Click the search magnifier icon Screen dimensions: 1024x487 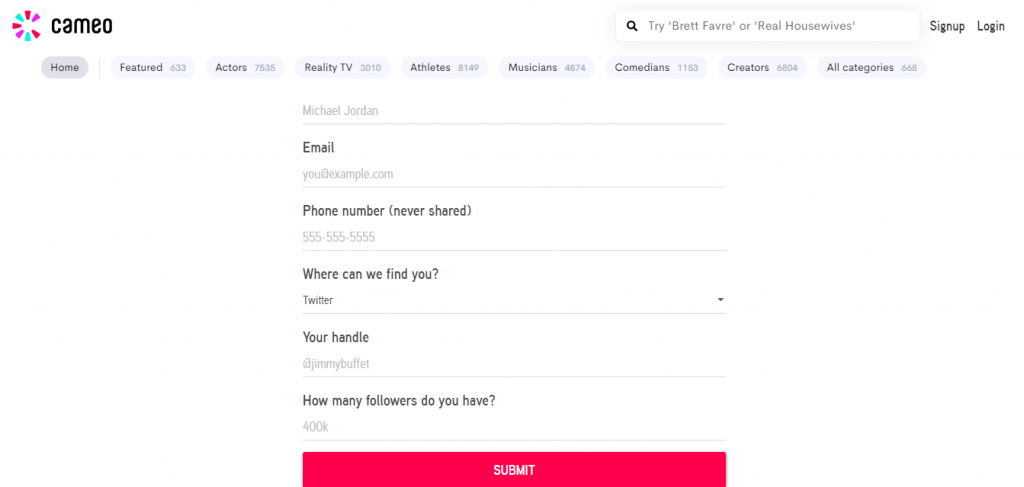pos(632,26)
